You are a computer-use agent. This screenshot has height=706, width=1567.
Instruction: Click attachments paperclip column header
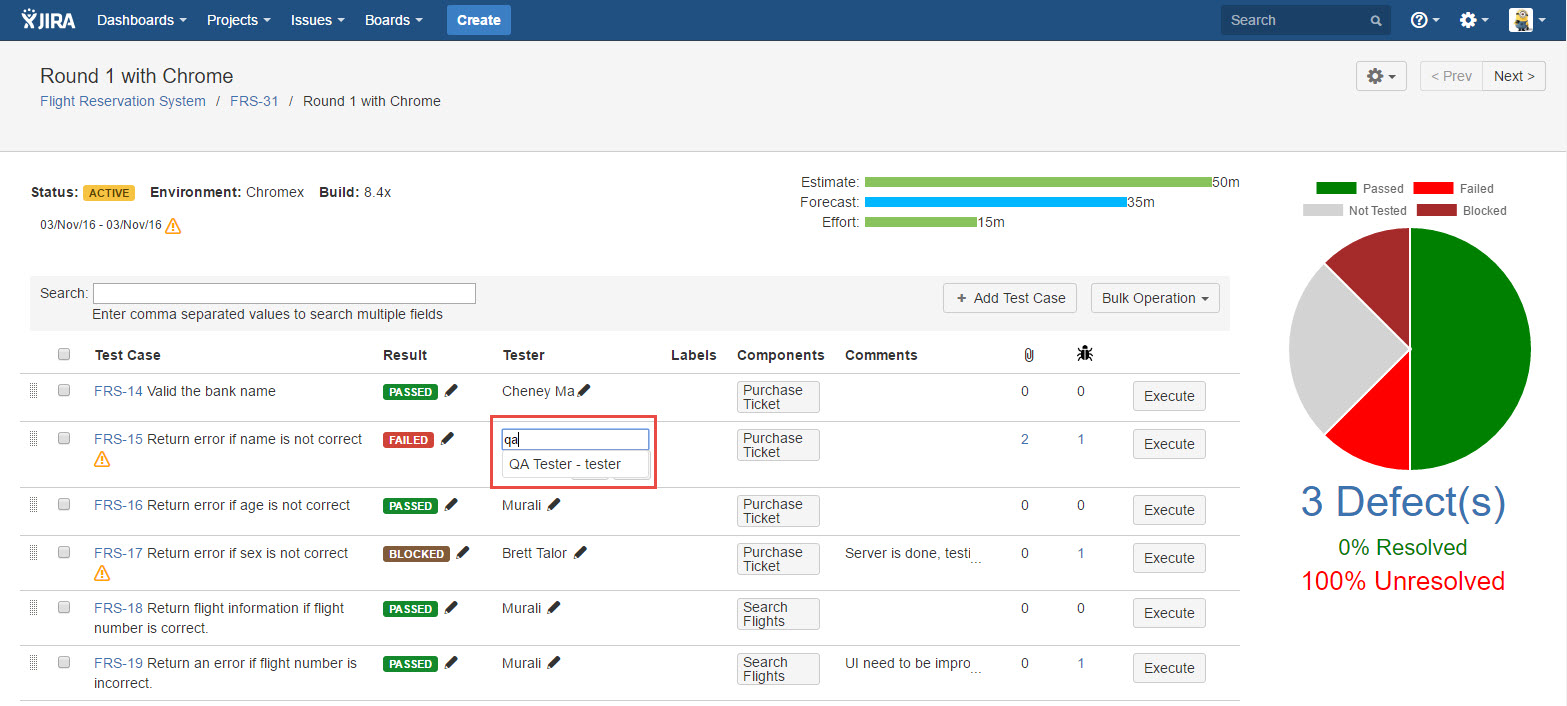[x=1028, y=355]
